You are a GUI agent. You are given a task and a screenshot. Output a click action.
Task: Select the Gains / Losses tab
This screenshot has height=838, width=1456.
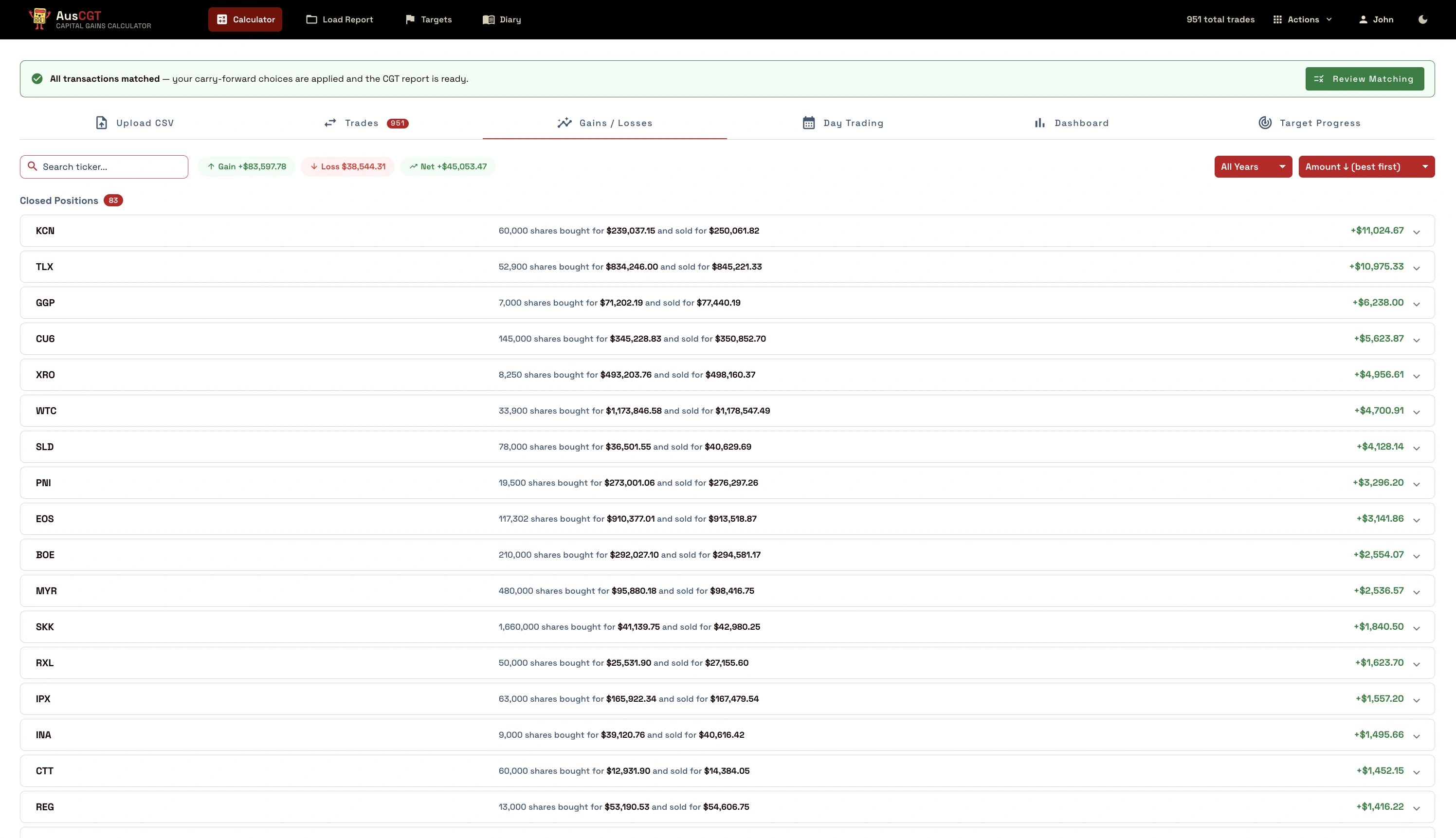pos(605,123)
